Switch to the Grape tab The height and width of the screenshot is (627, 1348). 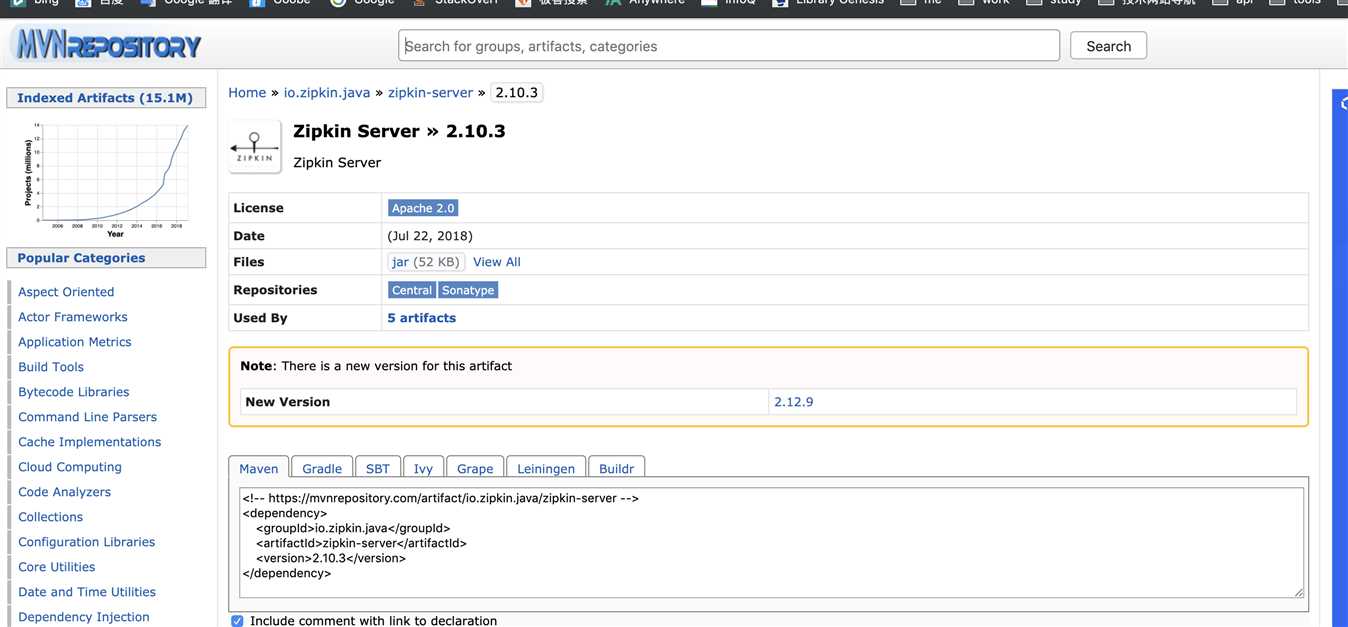click(x=475, y=468)
